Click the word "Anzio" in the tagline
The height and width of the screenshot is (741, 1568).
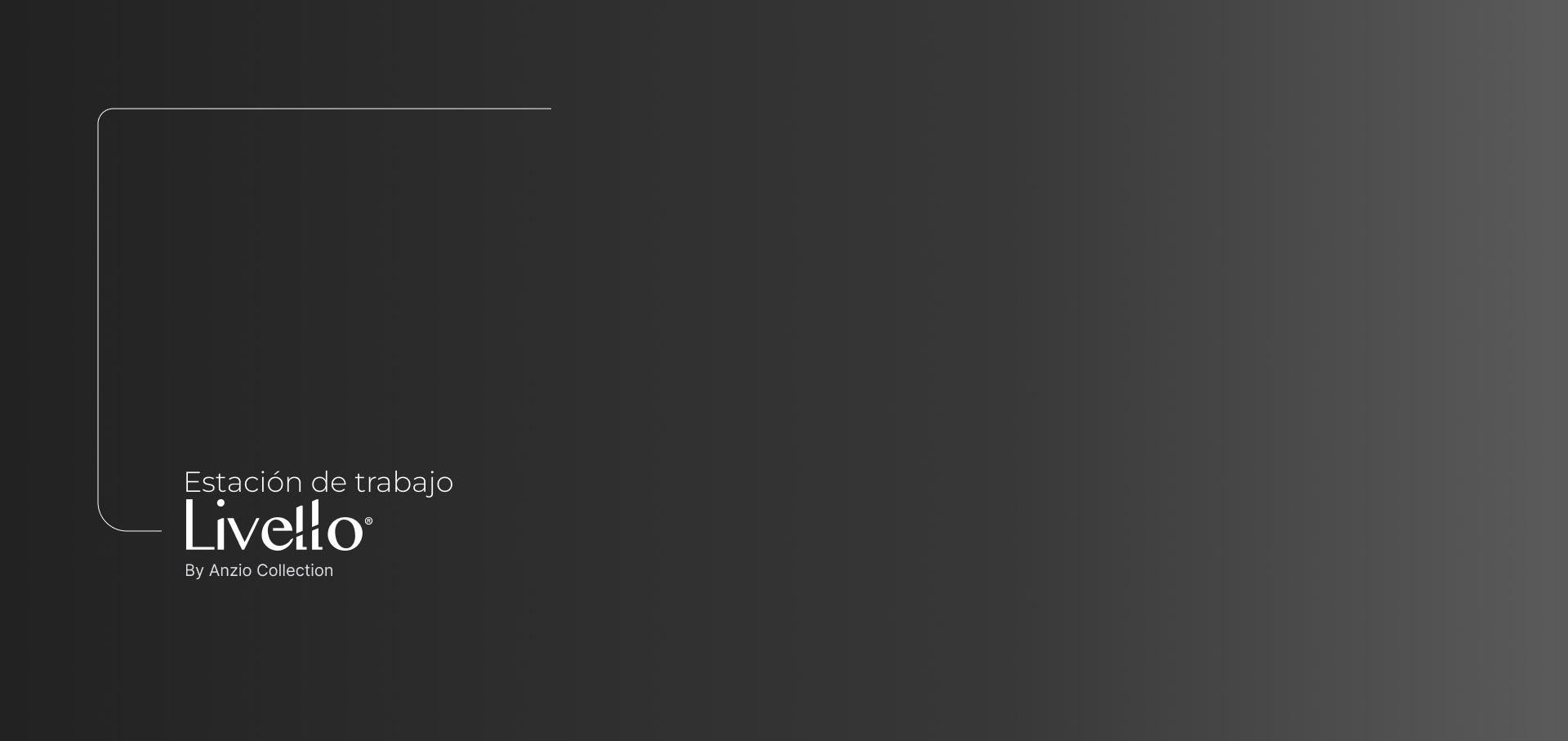[230, 570]
